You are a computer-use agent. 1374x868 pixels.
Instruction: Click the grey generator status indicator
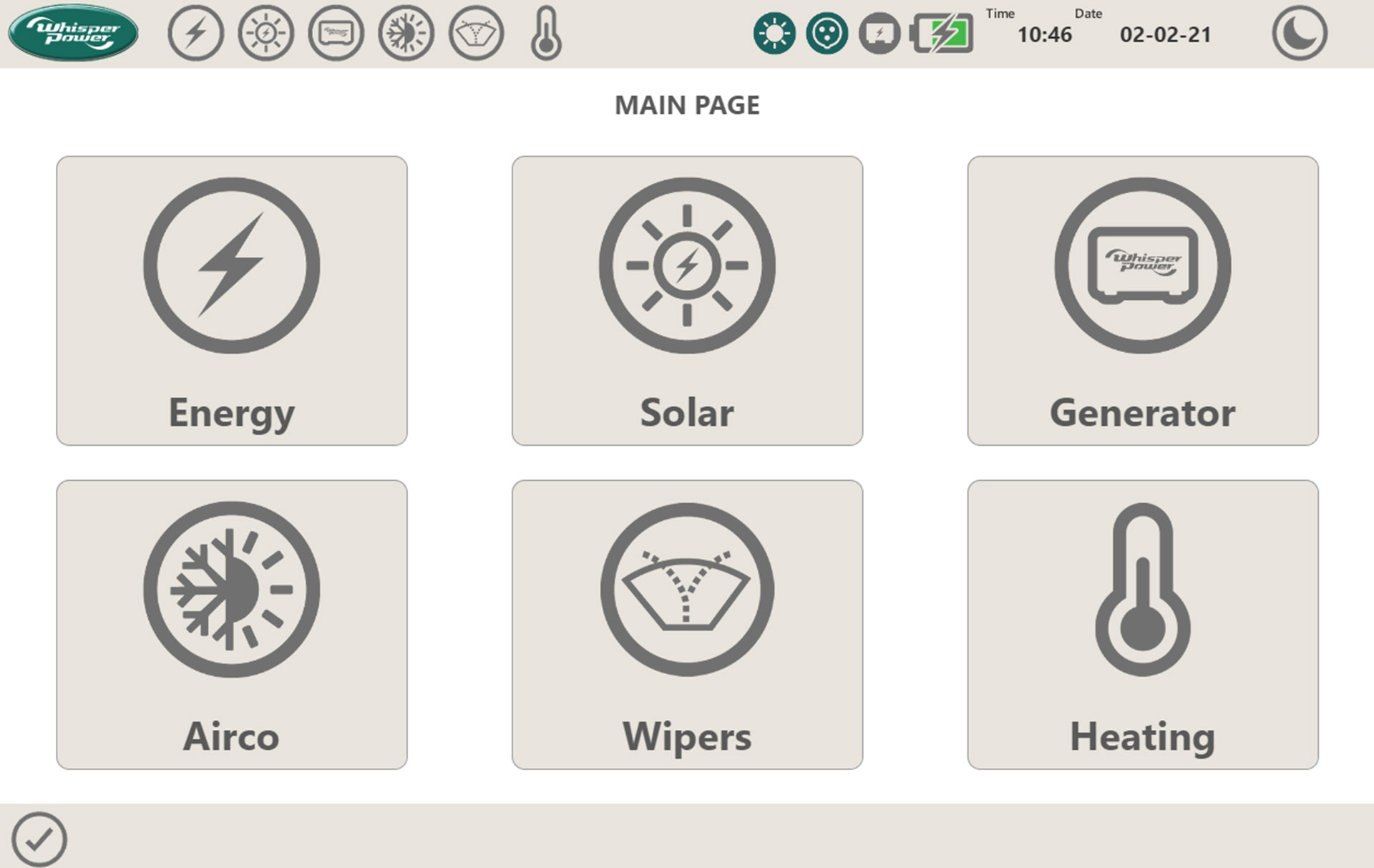880,33
